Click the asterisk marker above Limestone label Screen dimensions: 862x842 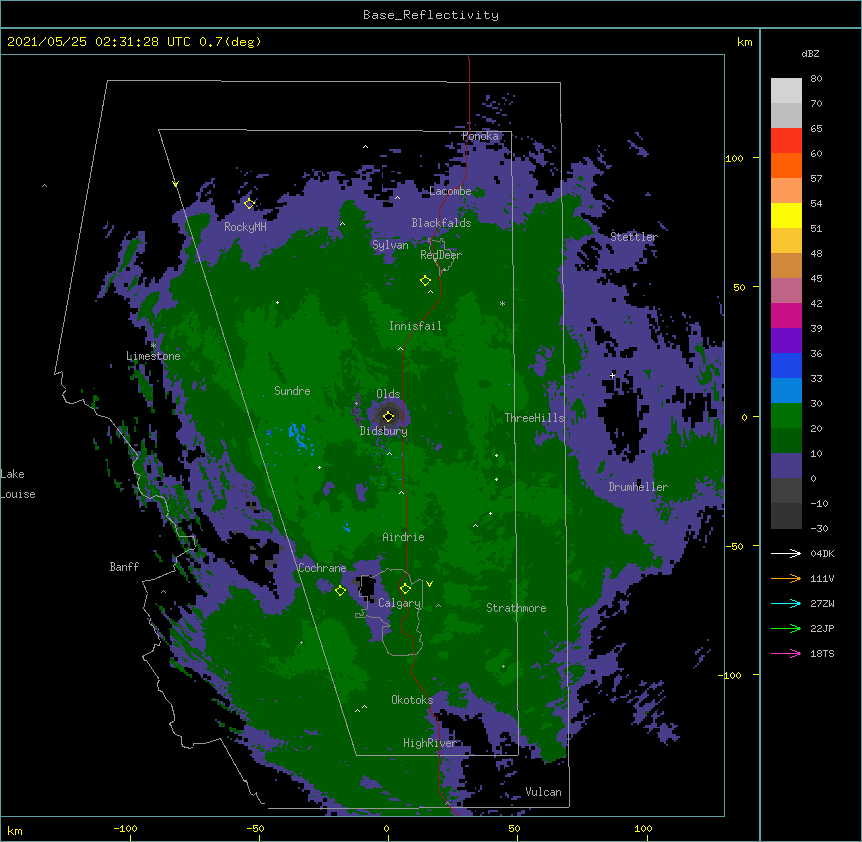pyautogui.click(x=154, y=346)
